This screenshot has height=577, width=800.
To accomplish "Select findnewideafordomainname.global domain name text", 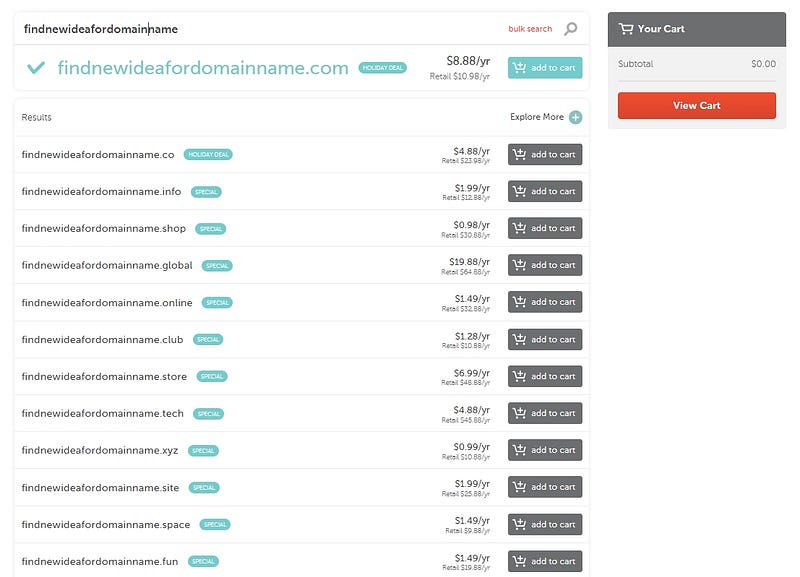I will (107, 265).
